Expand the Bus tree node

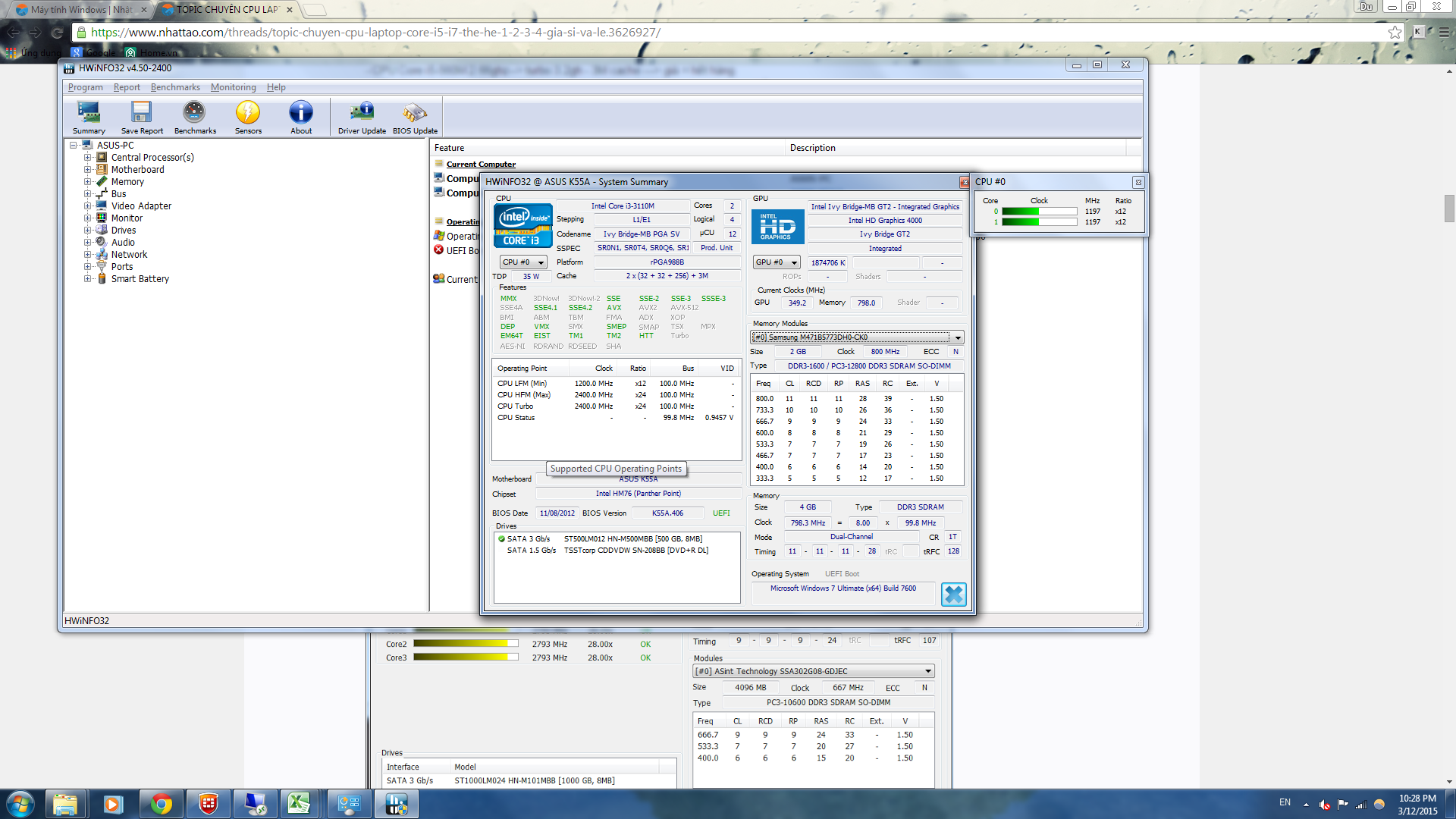pos(87,194)
